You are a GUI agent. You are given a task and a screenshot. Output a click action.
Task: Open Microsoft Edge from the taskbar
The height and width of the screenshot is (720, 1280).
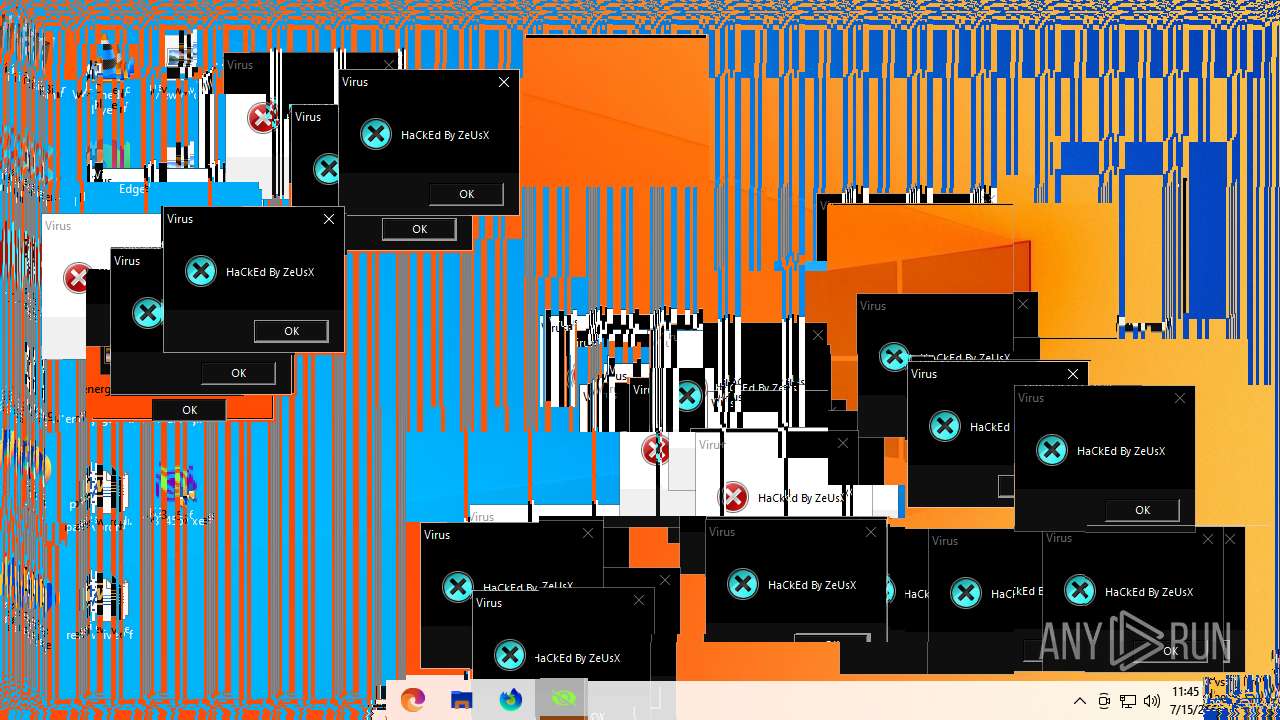[x=413, y=700]
